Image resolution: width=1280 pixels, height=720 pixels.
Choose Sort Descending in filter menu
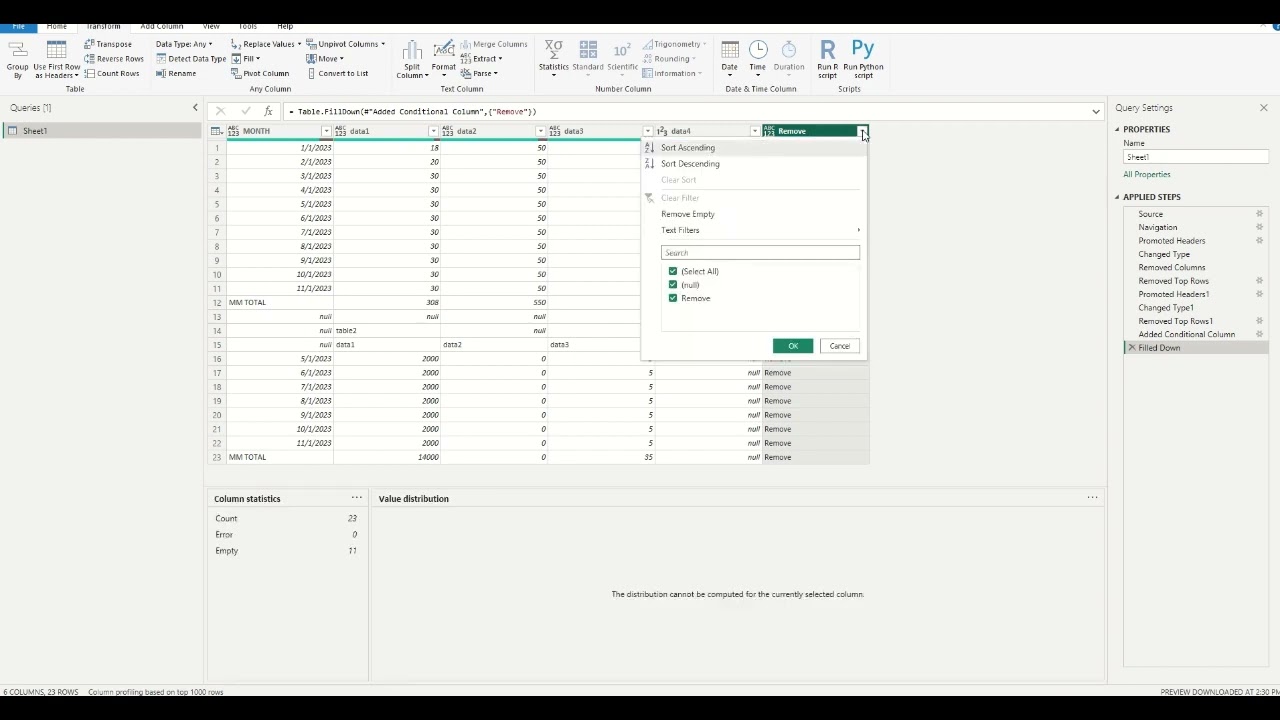pyautogui.click(x=690, y=164)
